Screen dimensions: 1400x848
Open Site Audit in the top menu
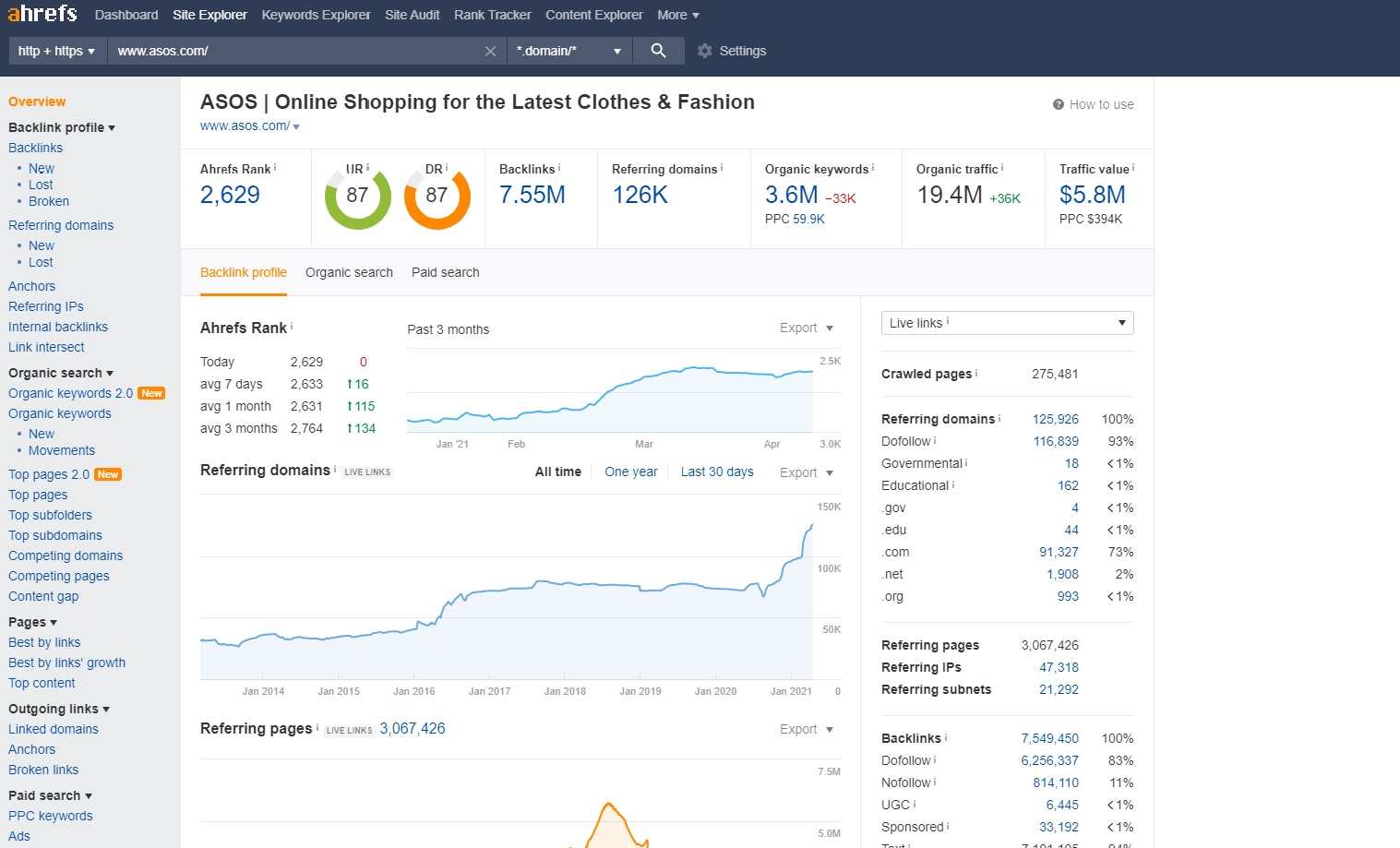pos(413,15)
